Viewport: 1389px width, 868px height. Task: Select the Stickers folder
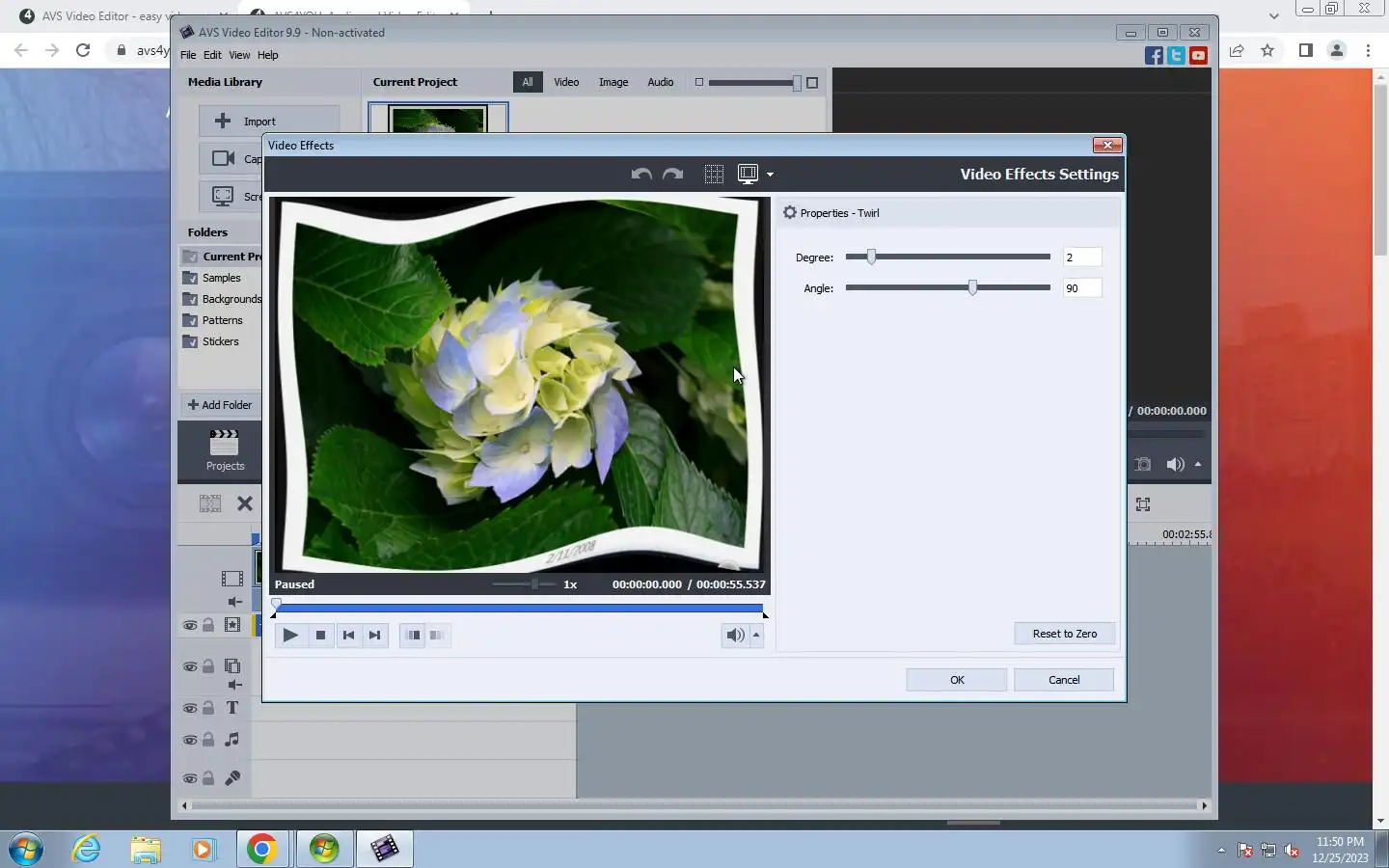tap(222, 341)
